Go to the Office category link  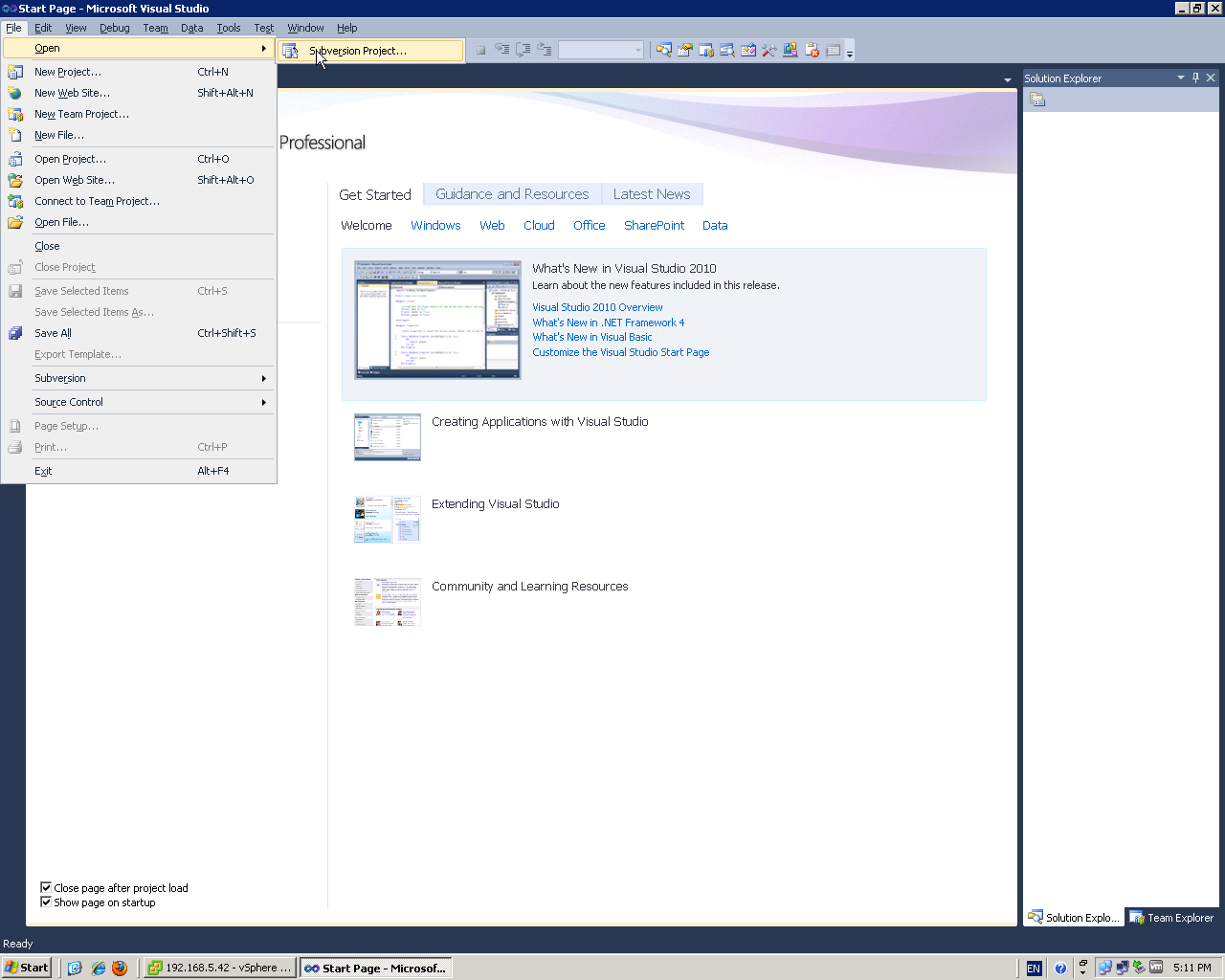click(590, 226)
